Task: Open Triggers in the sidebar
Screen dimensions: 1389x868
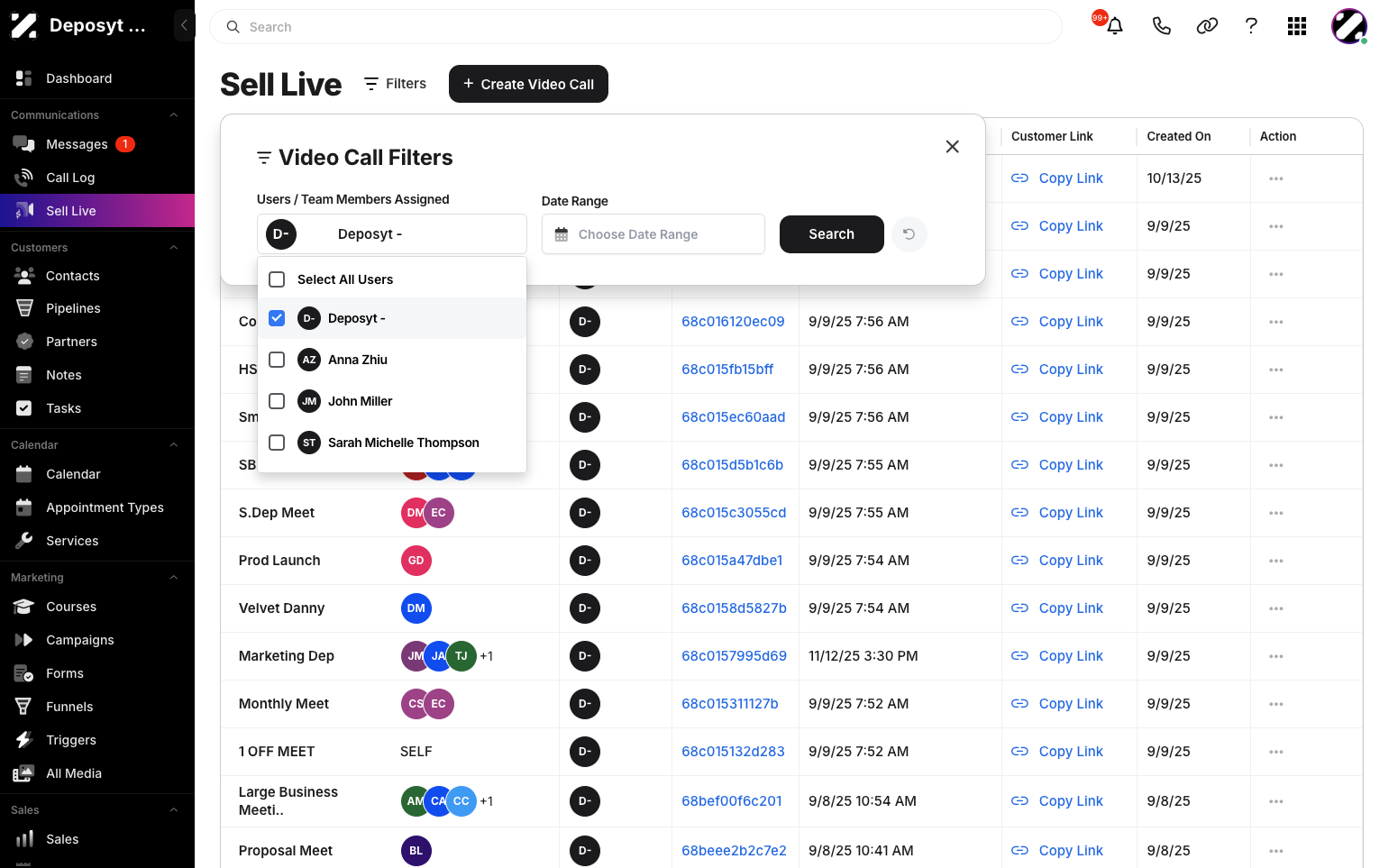Action: click(97, 740)
